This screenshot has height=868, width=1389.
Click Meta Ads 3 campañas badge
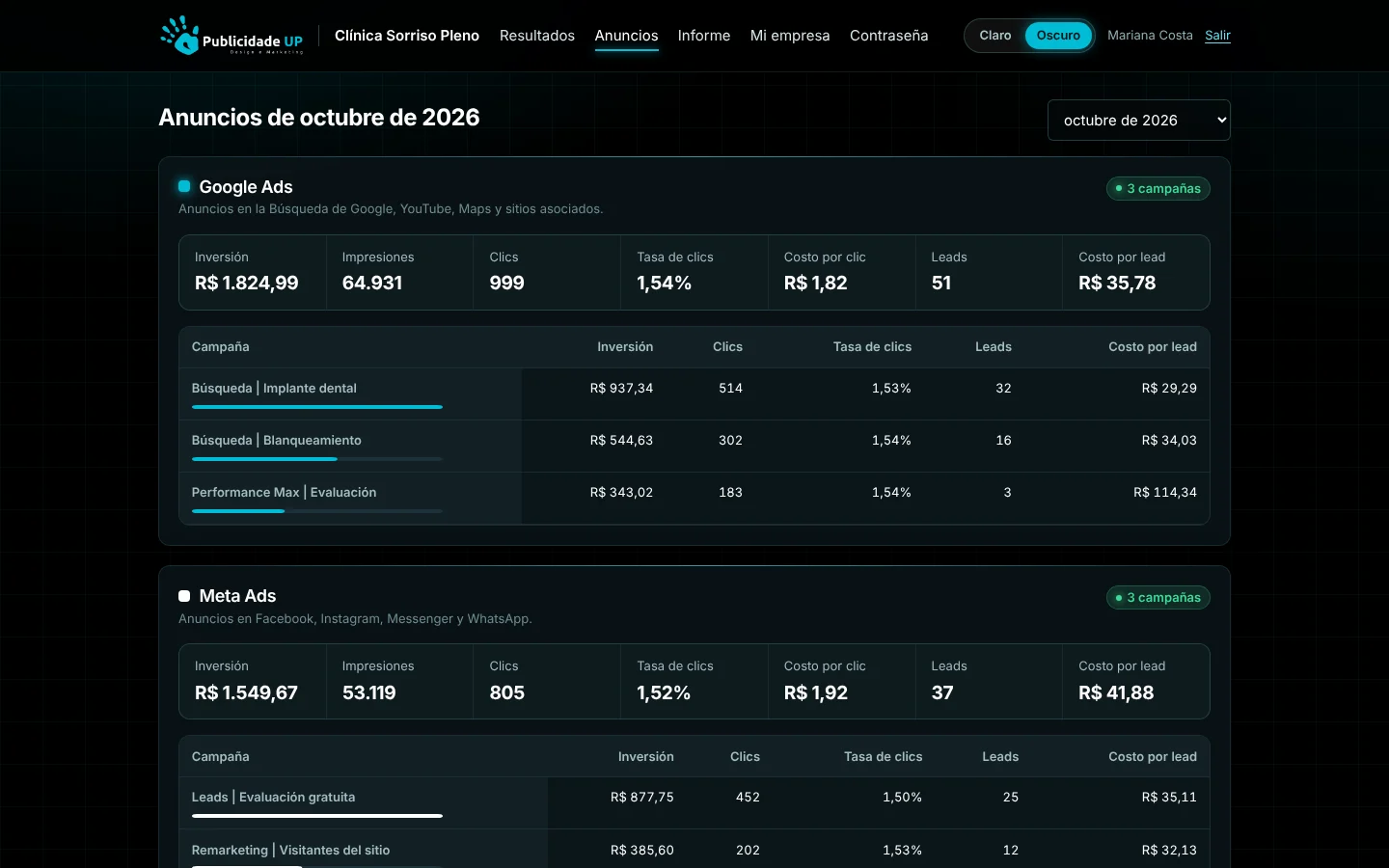pos(1157,597)
